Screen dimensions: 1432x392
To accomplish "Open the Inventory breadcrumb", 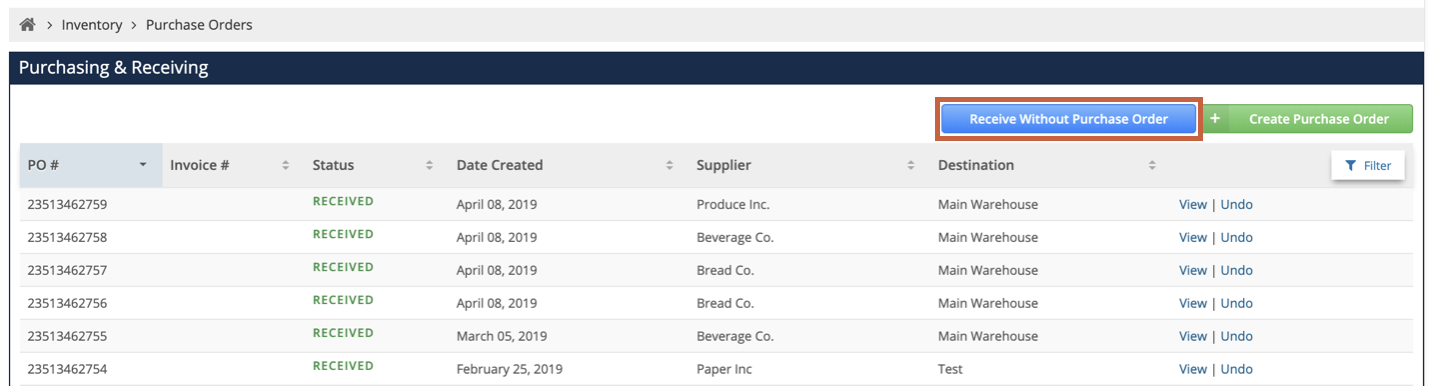I will coord(92,25).
